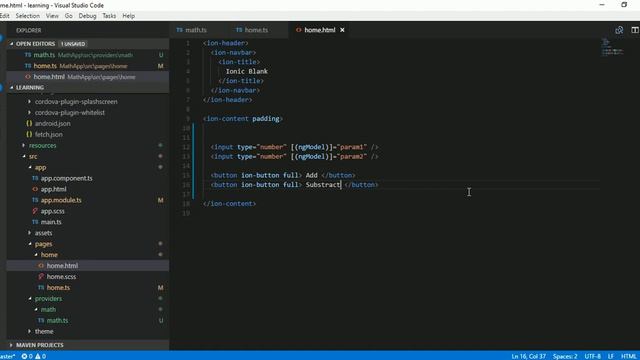Select math.ts in Open Editors list
This screenshot has height=360, width=640.
(x=88, y=55)
